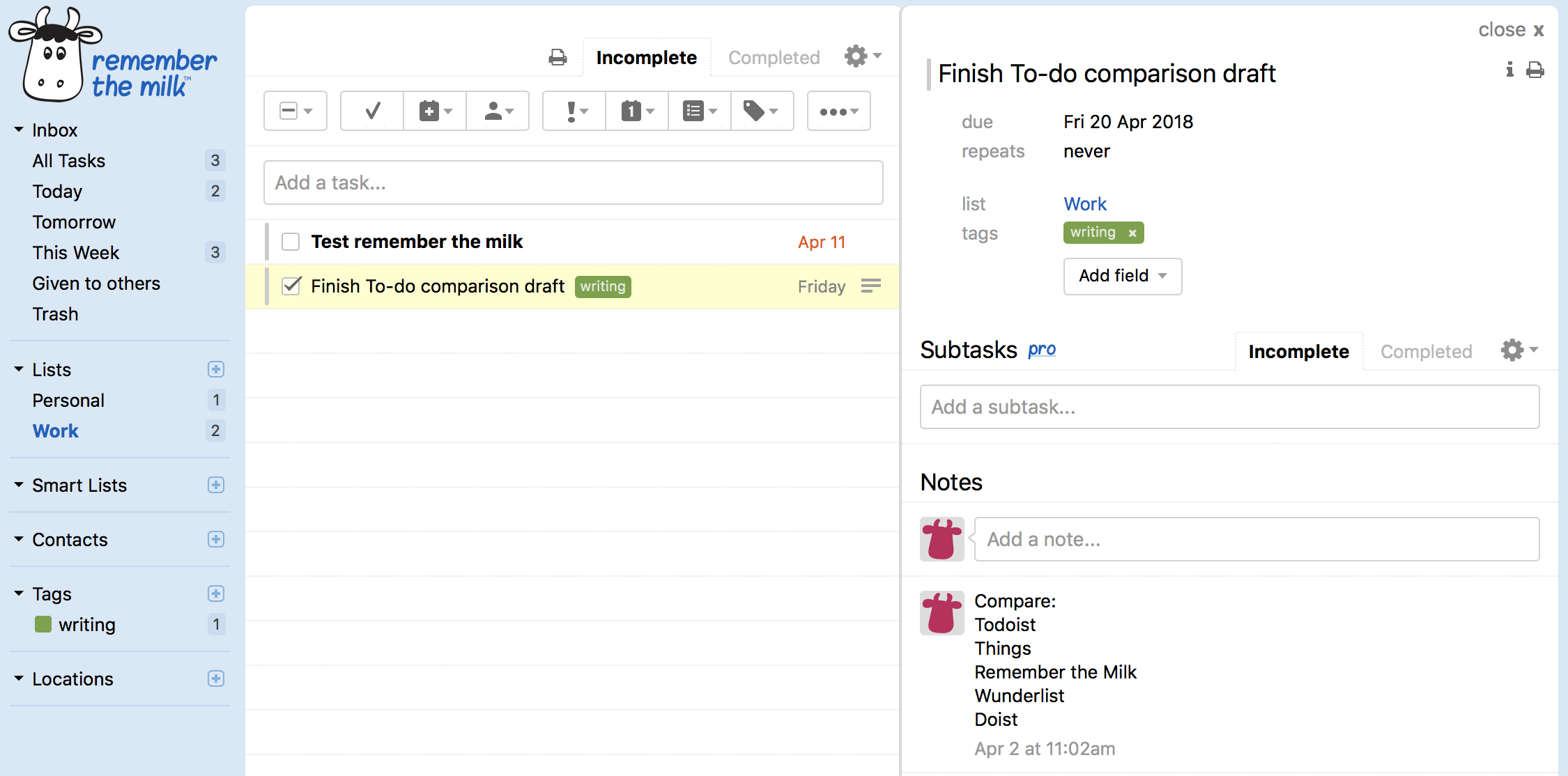Uncheck the Finish To-do comparison draft checkbox

291,286
